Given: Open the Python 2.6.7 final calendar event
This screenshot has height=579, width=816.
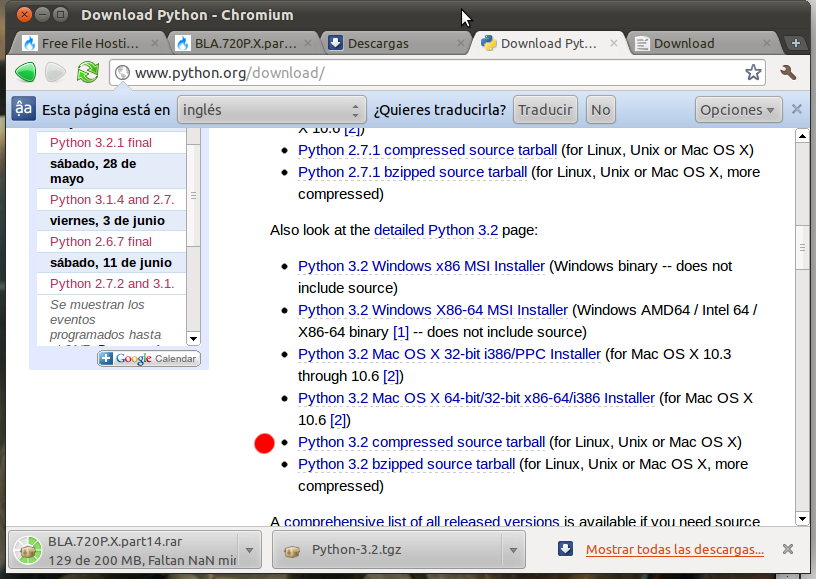Looking at the screenshot, I should pos(101,242).
